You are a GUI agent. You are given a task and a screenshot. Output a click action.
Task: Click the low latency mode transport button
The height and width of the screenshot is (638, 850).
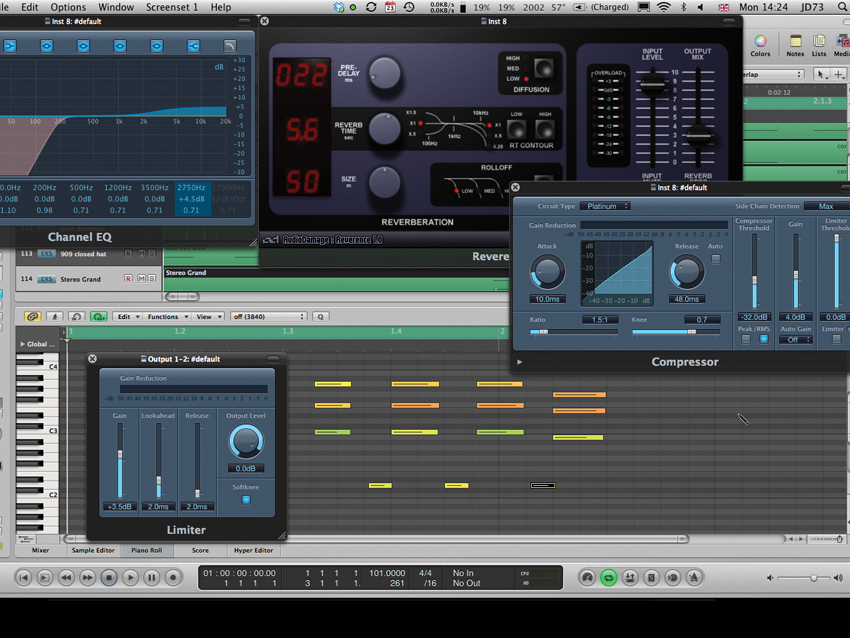[587, 578]
